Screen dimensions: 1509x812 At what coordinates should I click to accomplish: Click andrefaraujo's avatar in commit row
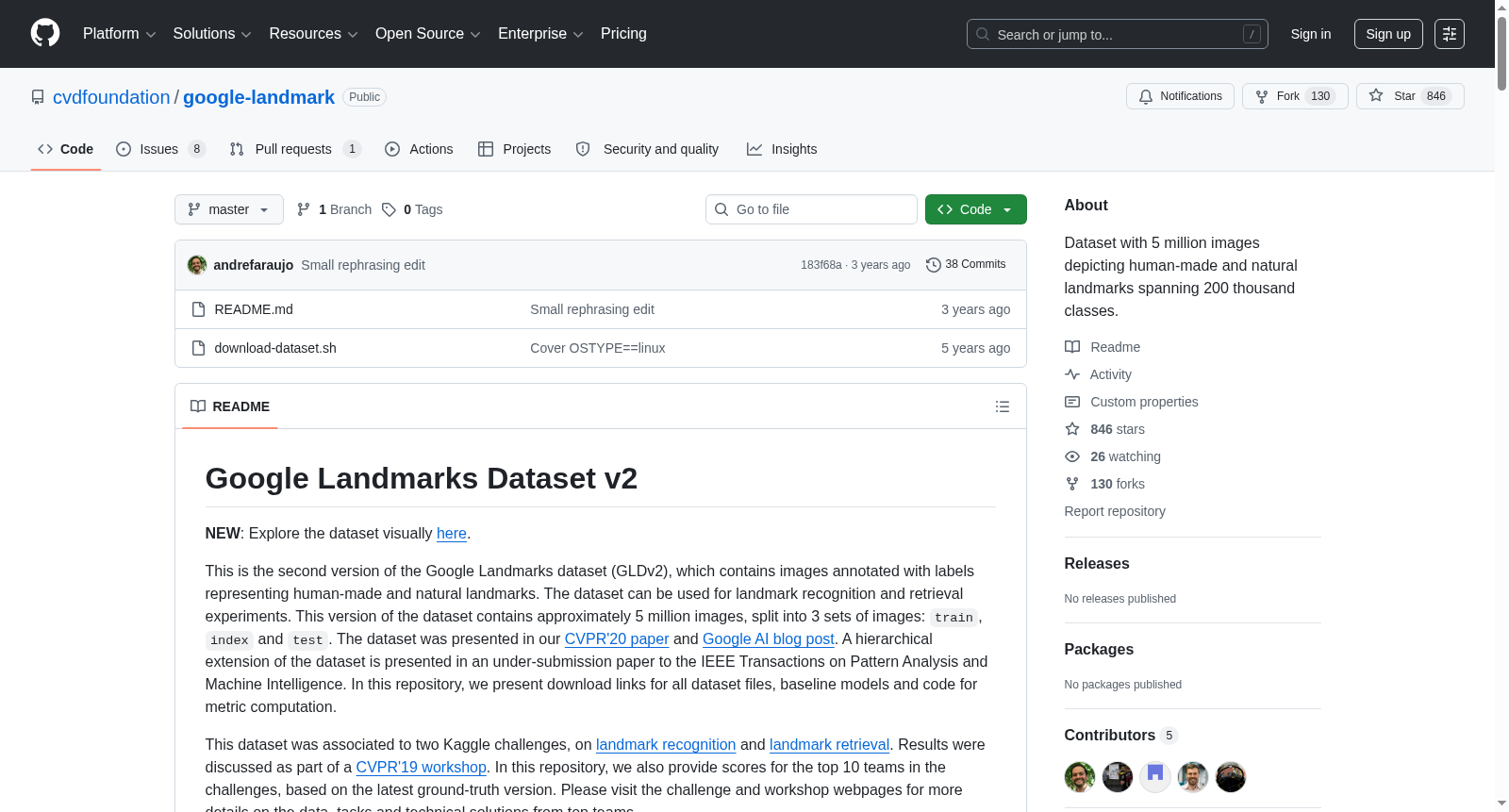(197, 265)
